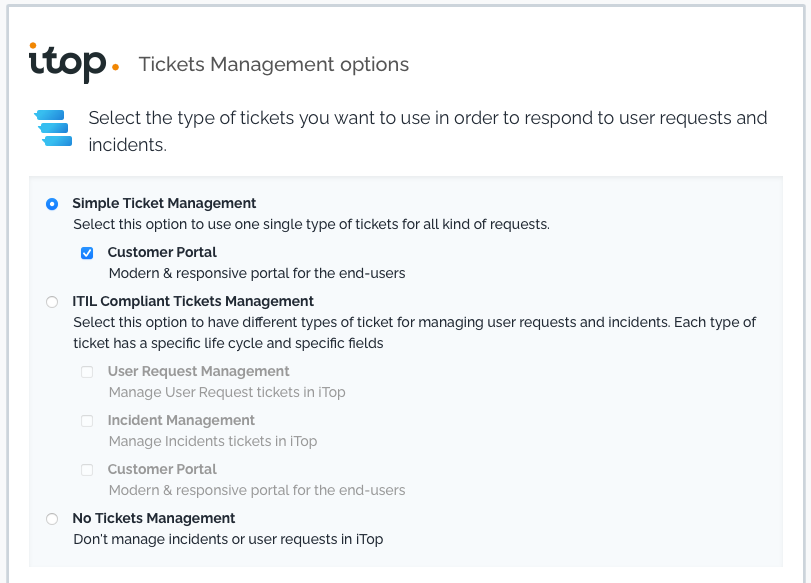The height and width of the screenshot is (583, 811).
Task: Uncheck Customer Portal under Simple Ticket Management
Action: 87,253
